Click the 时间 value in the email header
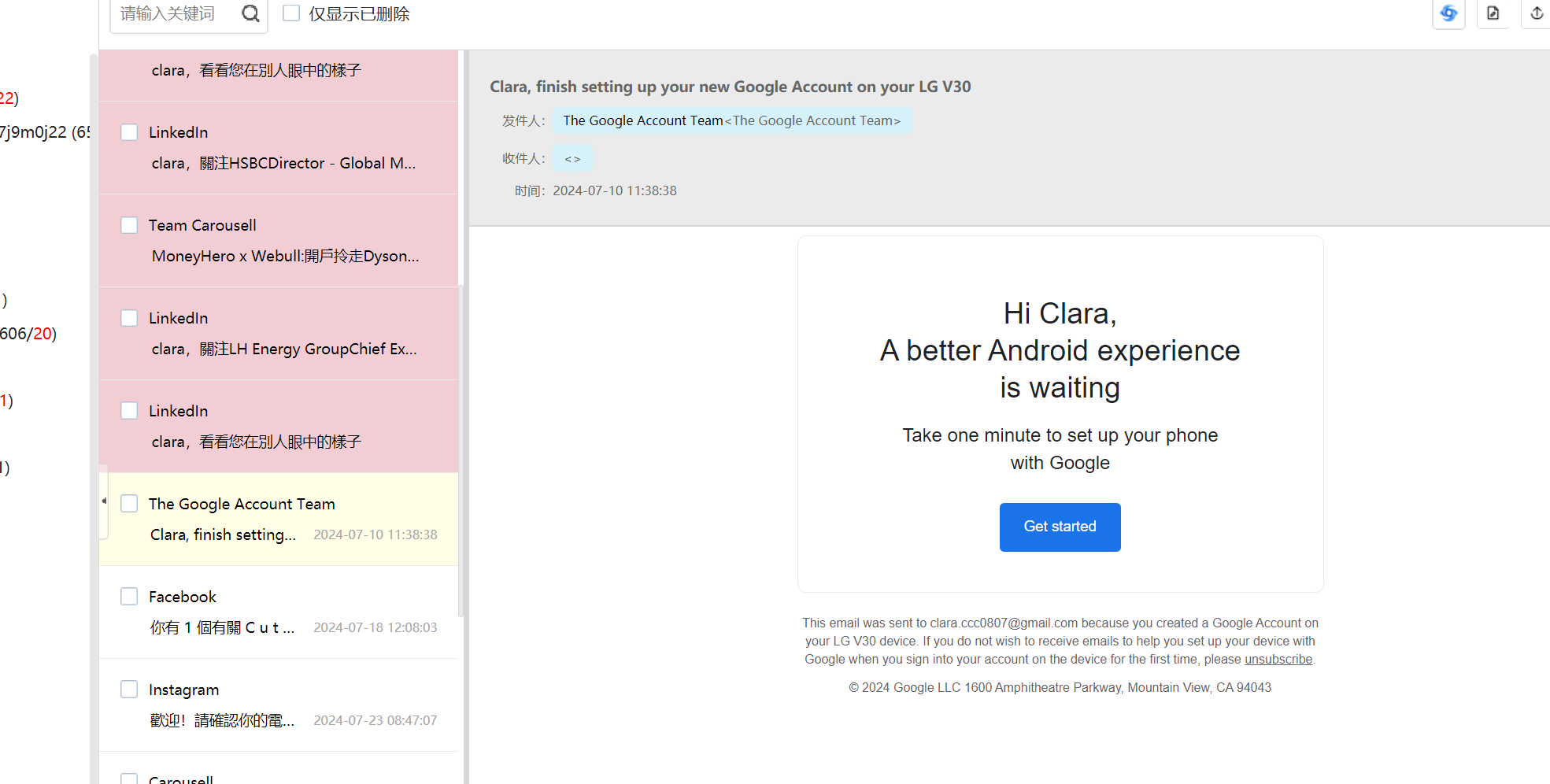 615,190
